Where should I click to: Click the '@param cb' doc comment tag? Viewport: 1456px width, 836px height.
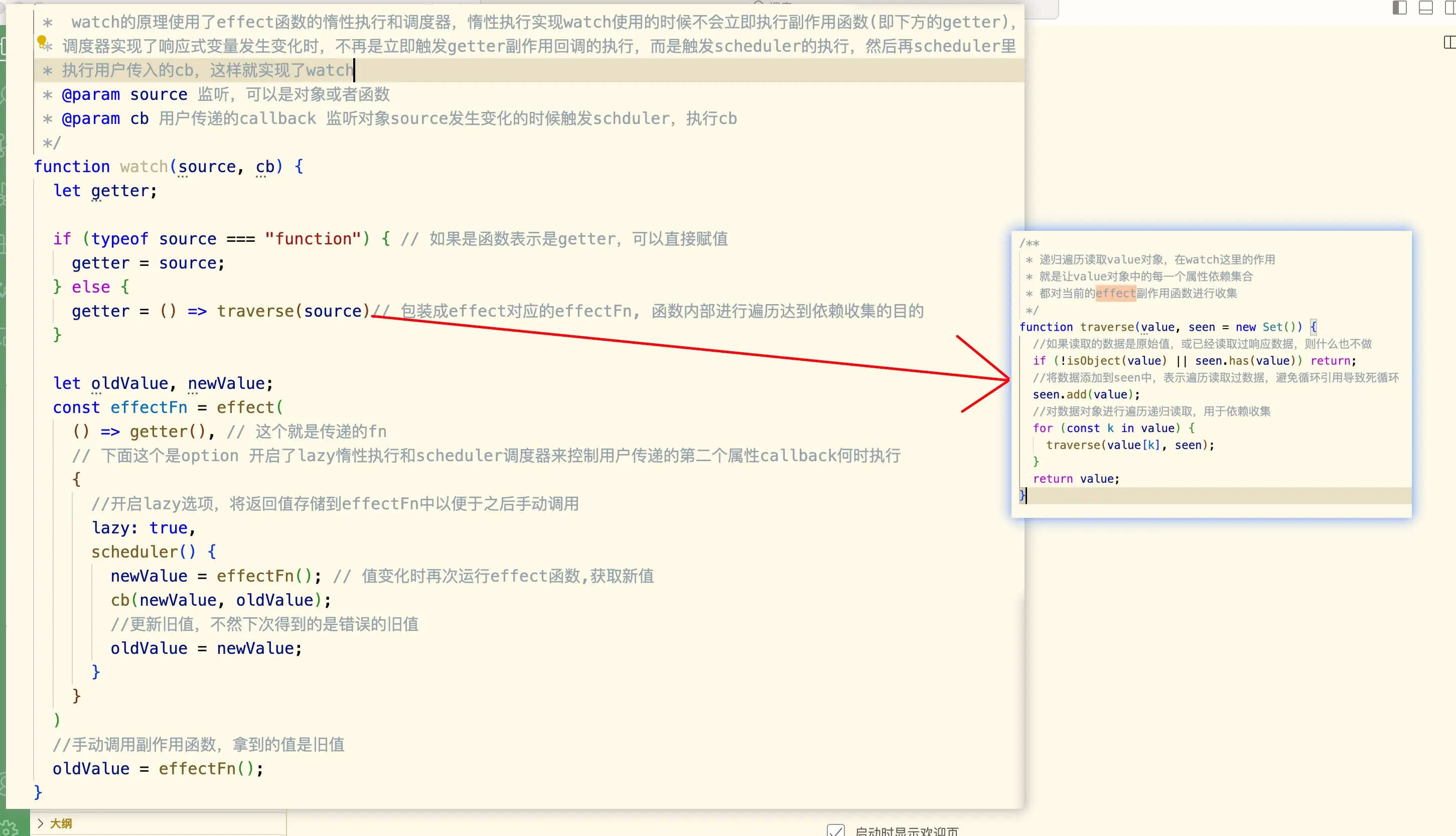coord(105,118)
